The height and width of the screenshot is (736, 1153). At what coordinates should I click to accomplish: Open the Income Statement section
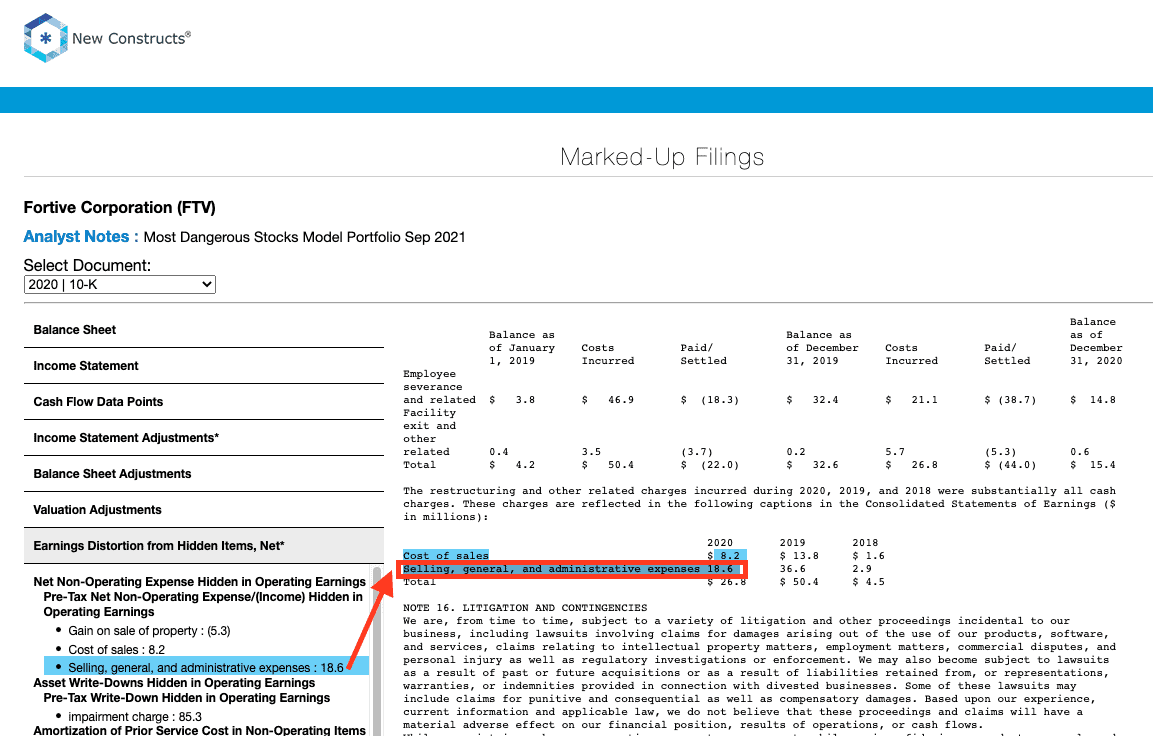204,365
